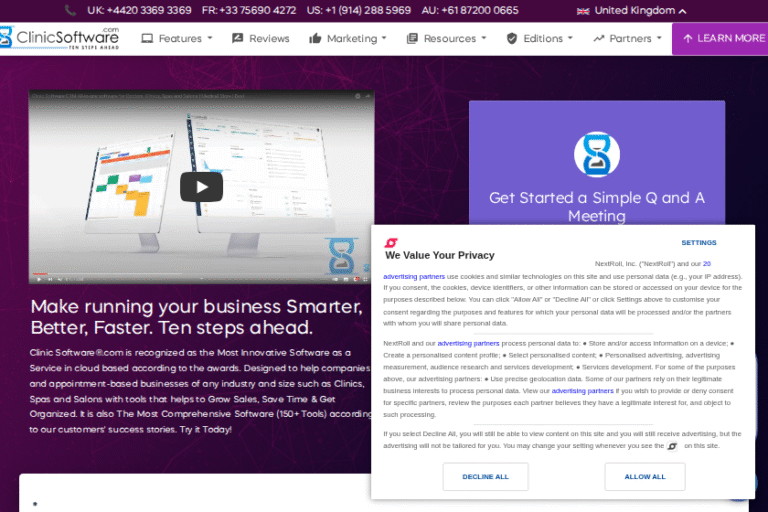768x512 pixels.
Task: Click the video share icon
Action: 368,96
